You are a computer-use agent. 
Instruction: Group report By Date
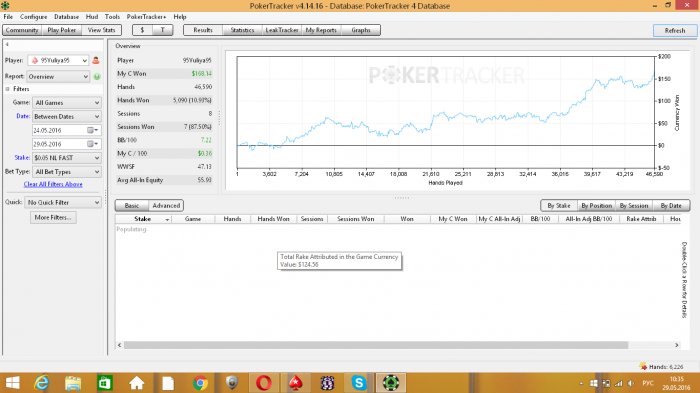pyautogui.click(x=671, y=205)
